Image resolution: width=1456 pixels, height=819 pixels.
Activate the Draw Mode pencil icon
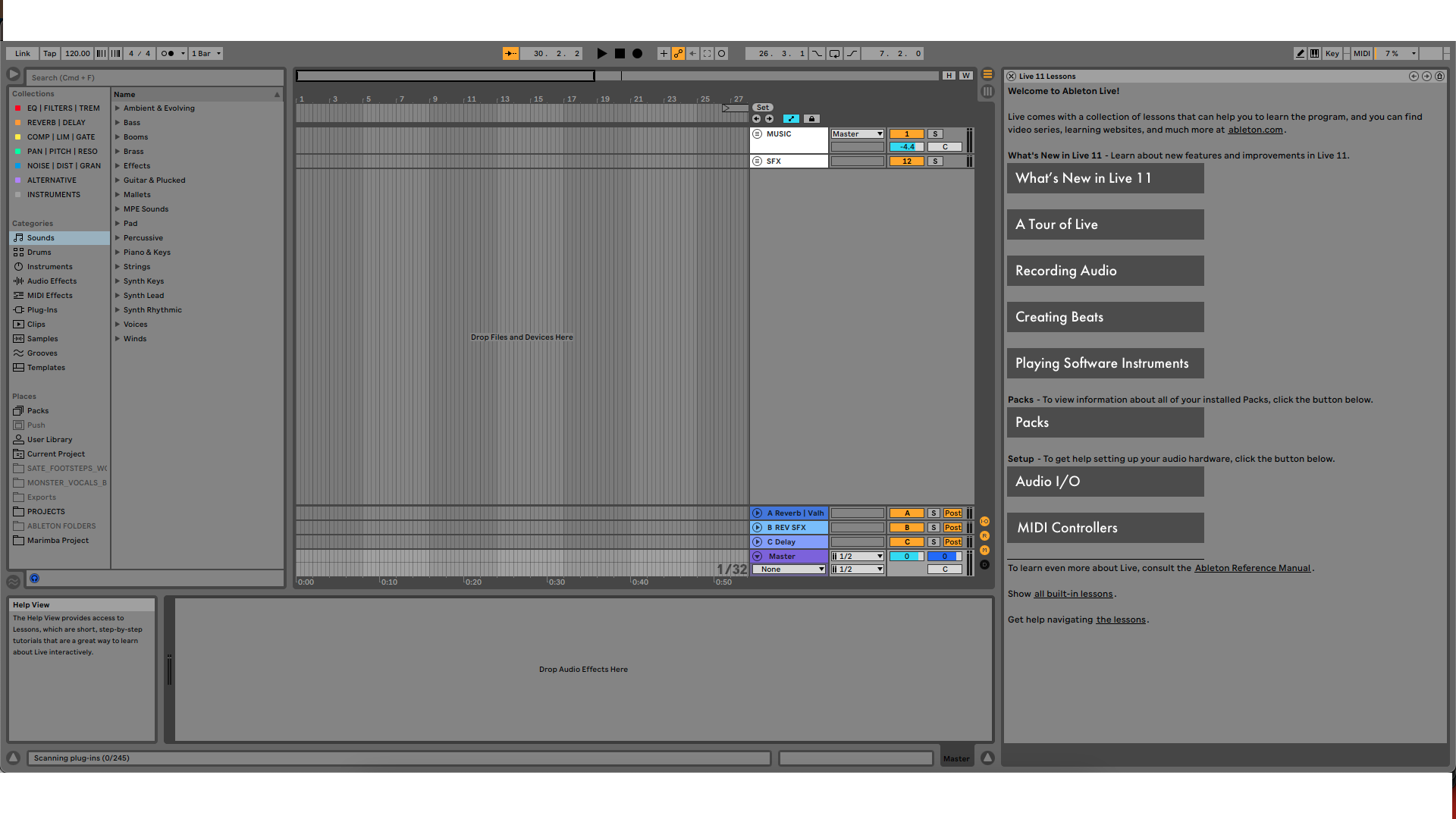point(1300,53)
